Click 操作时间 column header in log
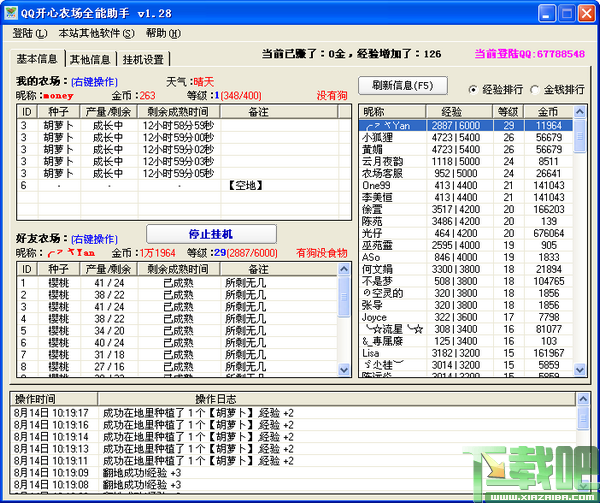This screenshot has height=503, width=600. [54, 399]
